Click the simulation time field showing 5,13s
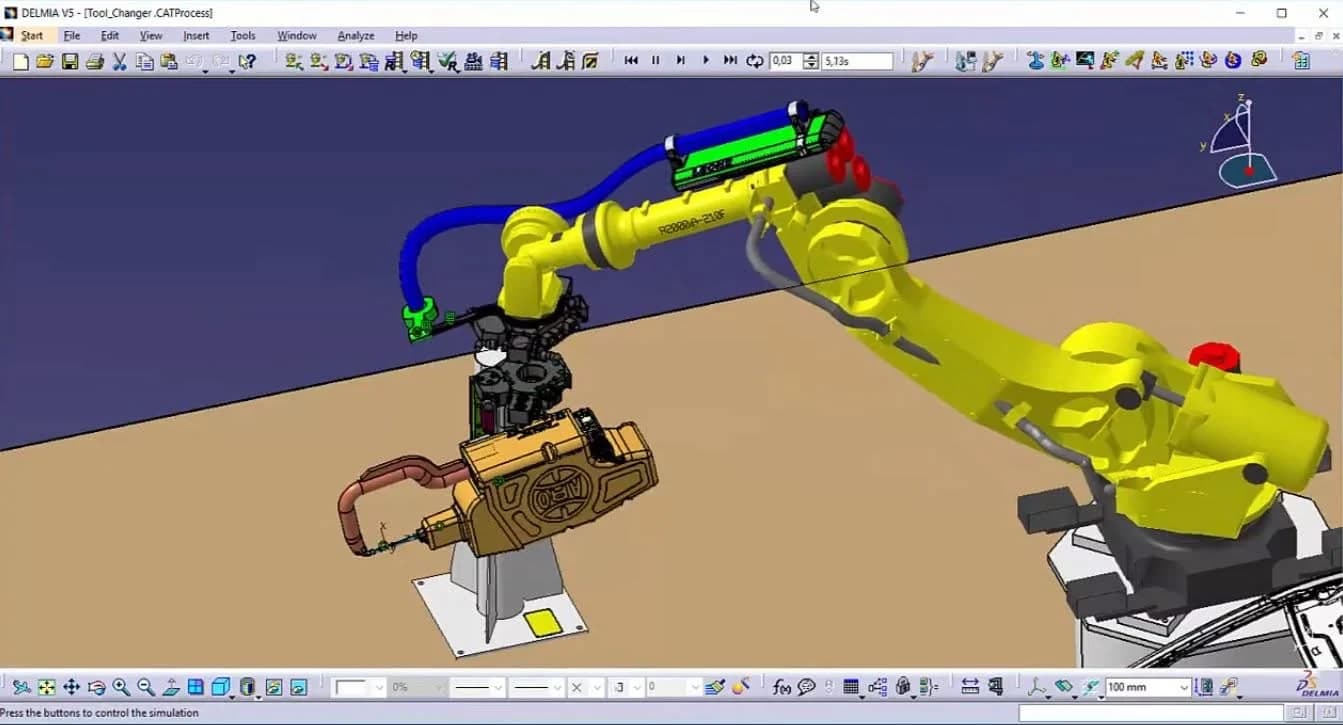The height and width of the screenshot is (725, 1343). [857, 61]
